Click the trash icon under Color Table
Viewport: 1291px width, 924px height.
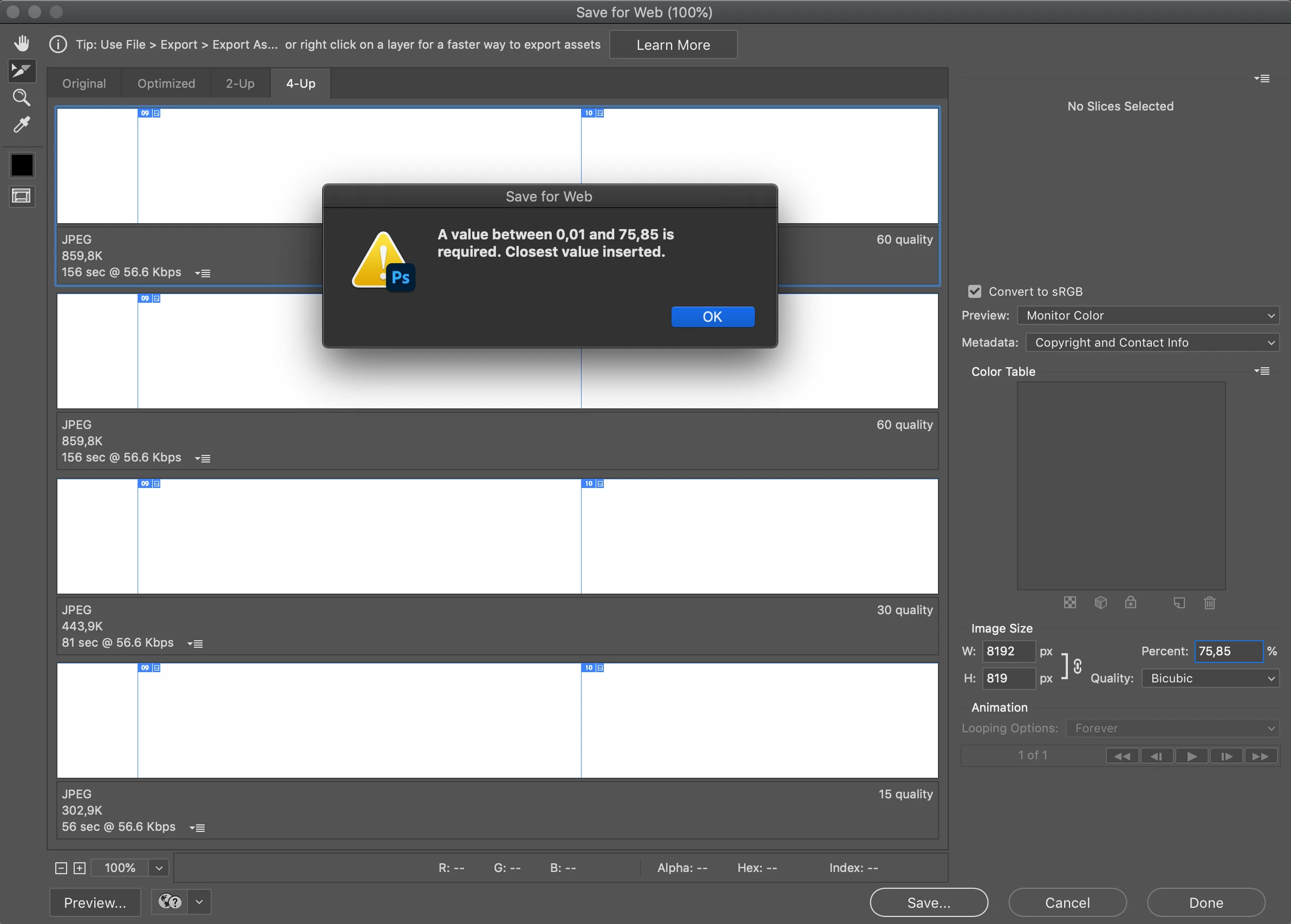pos(1210,602)
